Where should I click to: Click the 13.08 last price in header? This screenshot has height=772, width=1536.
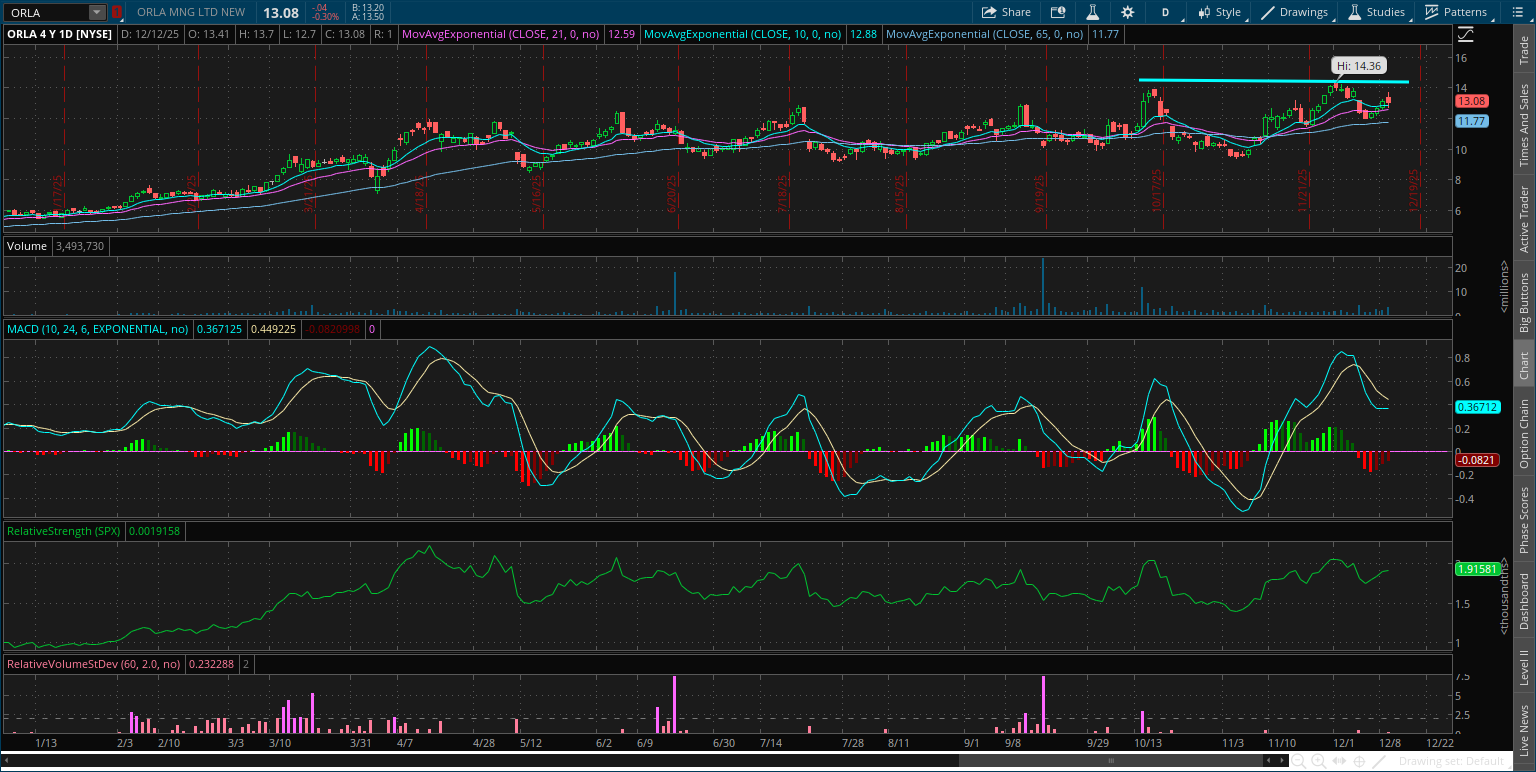[x=280, y=13]
